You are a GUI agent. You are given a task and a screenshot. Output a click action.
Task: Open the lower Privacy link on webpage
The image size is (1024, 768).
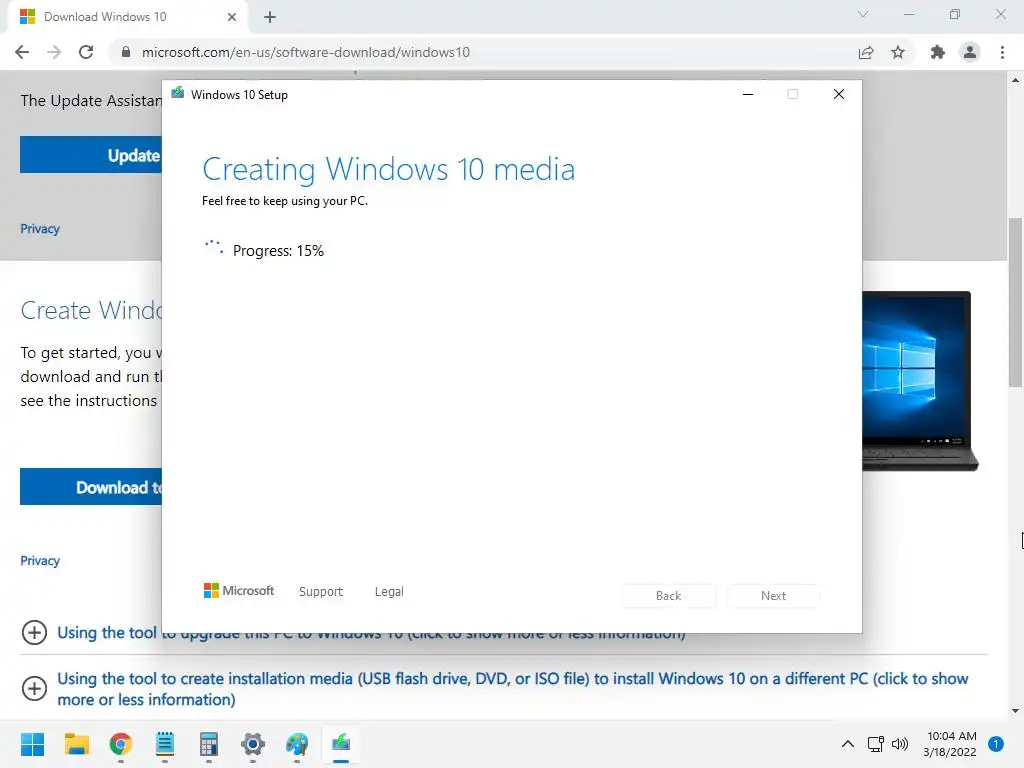[x=40, y=560]
